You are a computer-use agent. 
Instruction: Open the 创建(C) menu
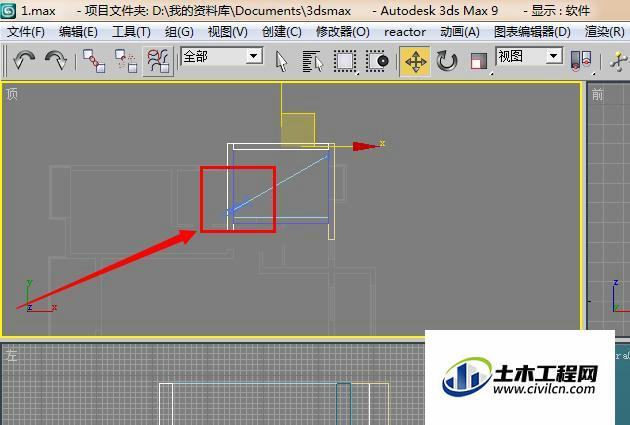282,32
